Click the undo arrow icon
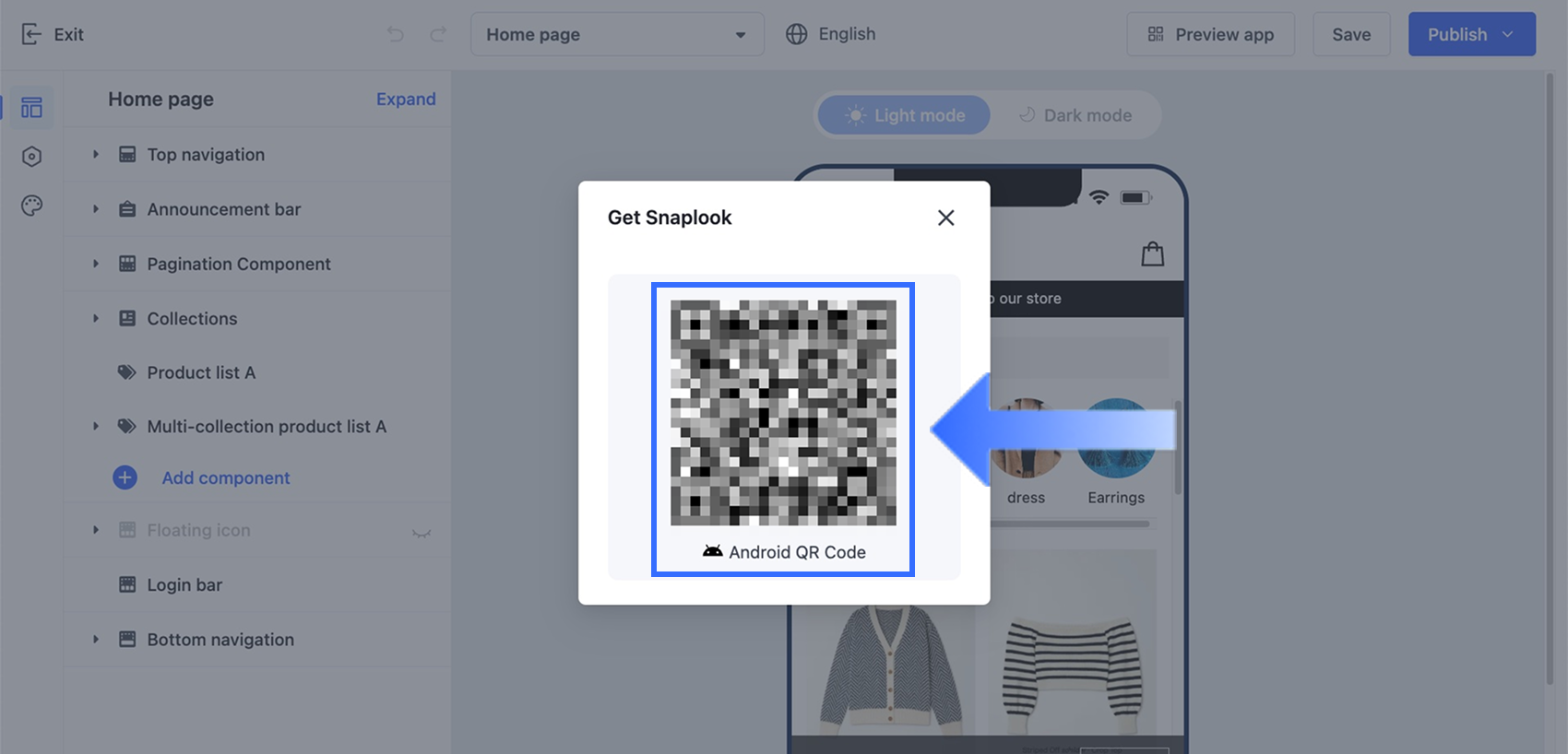Image resolution: width=1568 pixels, height=754 pixels. pyautogui.click(x=396, y=34)
